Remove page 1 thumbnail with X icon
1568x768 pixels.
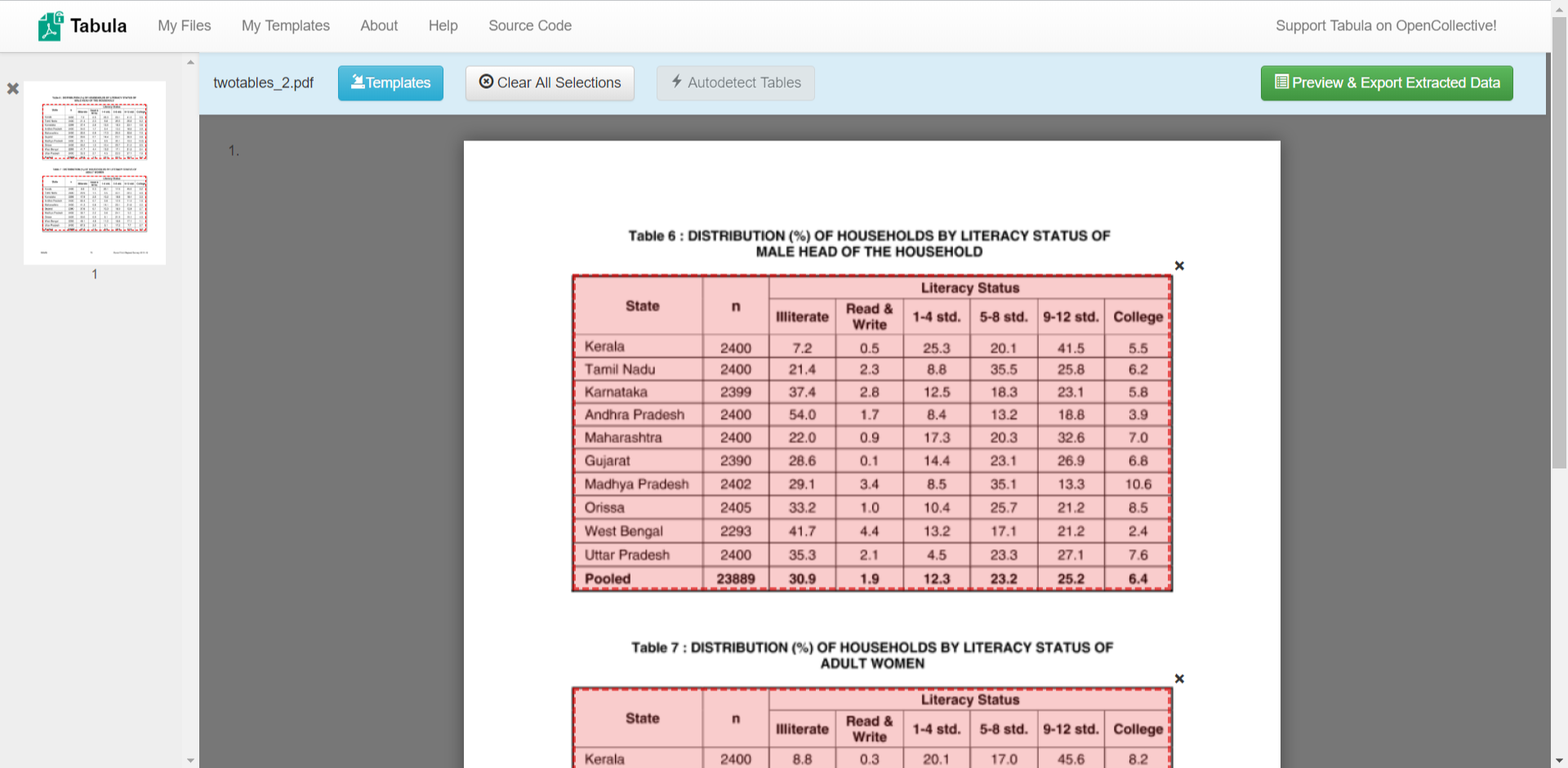13,88
